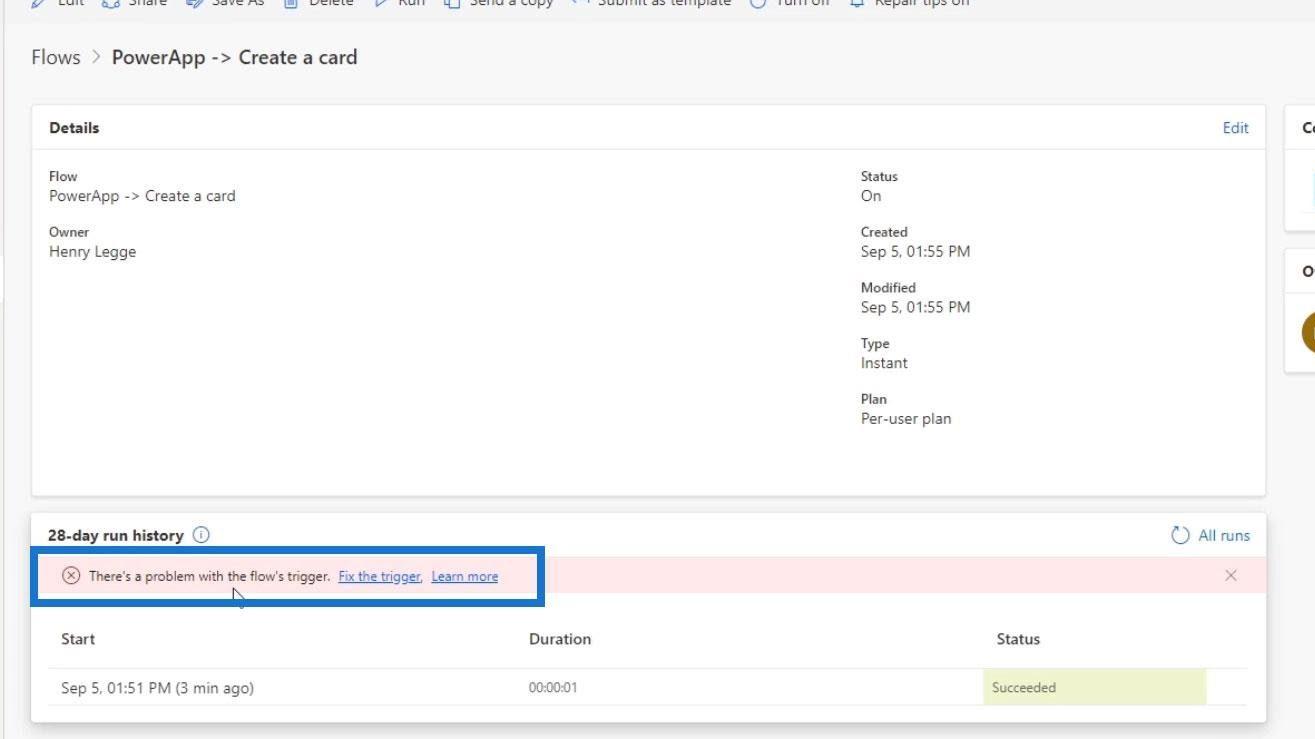Click the 00:00:01 duration value
This screenshot has height=739, width=1315.
553,688
